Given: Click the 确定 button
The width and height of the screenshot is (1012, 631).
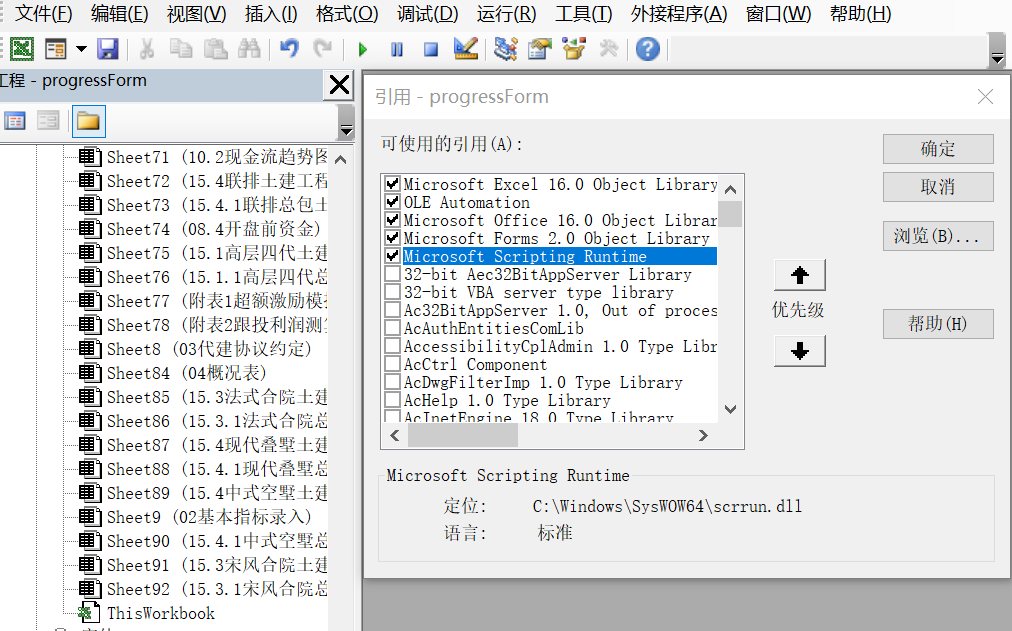Looking at the screenshot, I should point(938,149).
